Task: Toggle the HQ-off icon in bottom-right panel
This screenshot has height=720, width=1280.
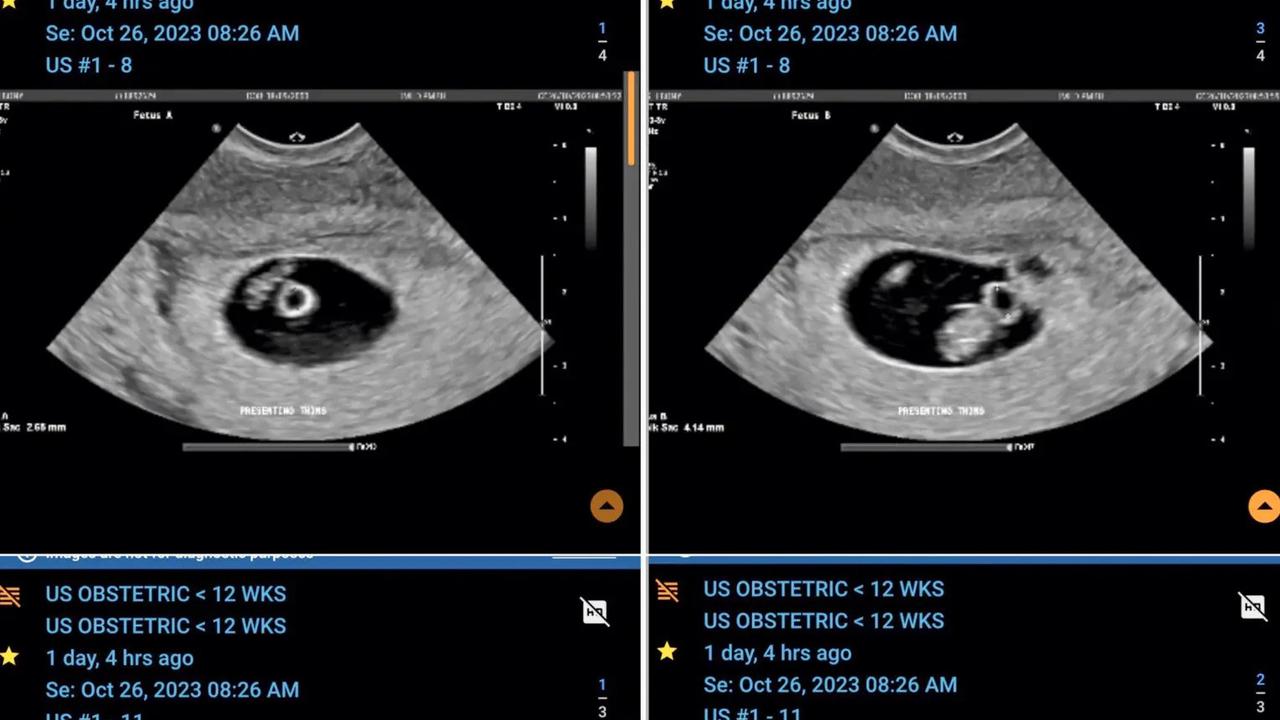Action: 1252,606
